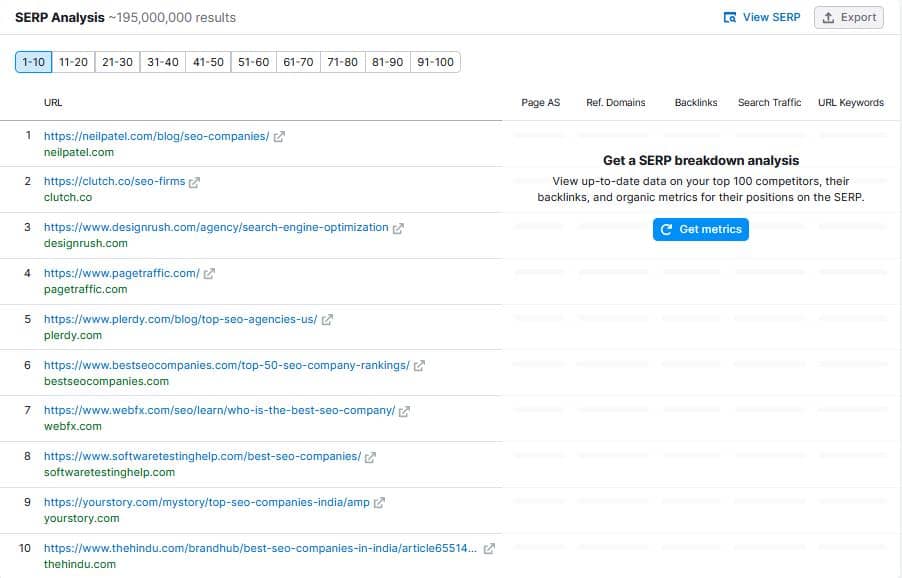The height and width of the screenshot is (578, 902).
Task: Open the clutch.co/seo-firms link
Action: tap(114, 181)
